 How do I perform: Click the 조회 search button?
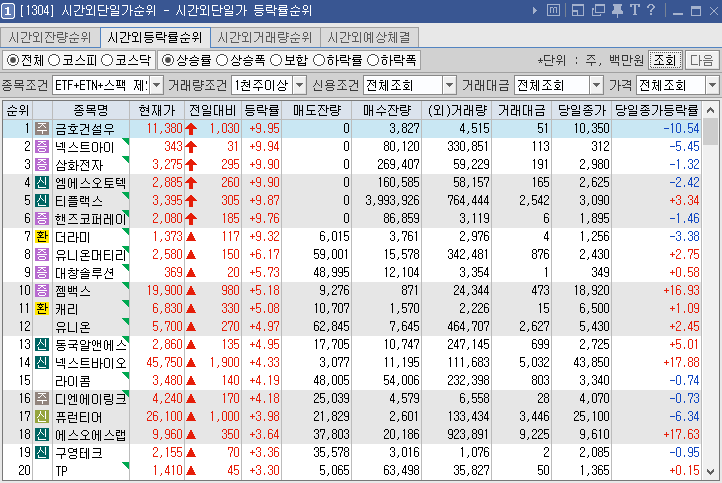click(x=664, y=60)
